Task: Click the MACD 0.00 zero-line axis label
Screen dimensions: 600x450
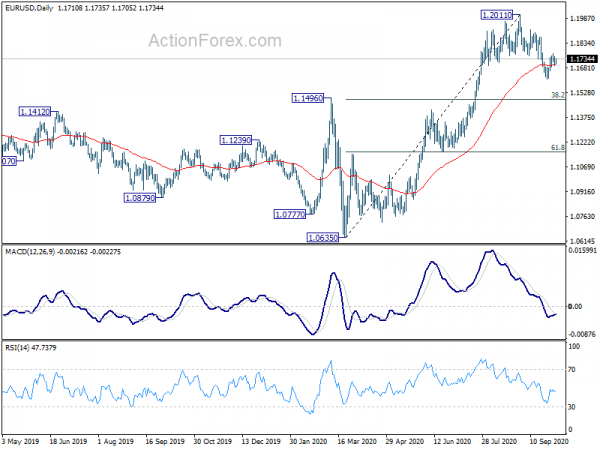Action: tap(575, 307)
